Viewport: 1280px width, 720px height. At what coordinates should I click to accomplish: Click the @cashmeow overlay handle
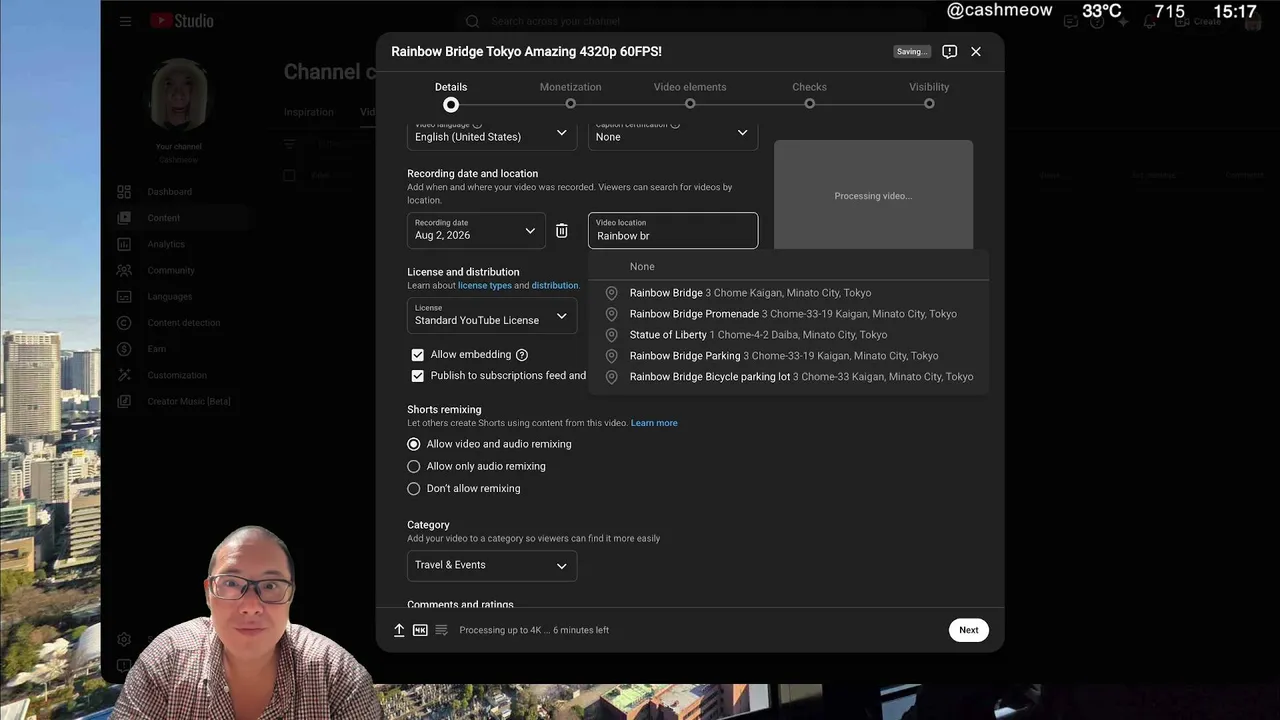999,11
